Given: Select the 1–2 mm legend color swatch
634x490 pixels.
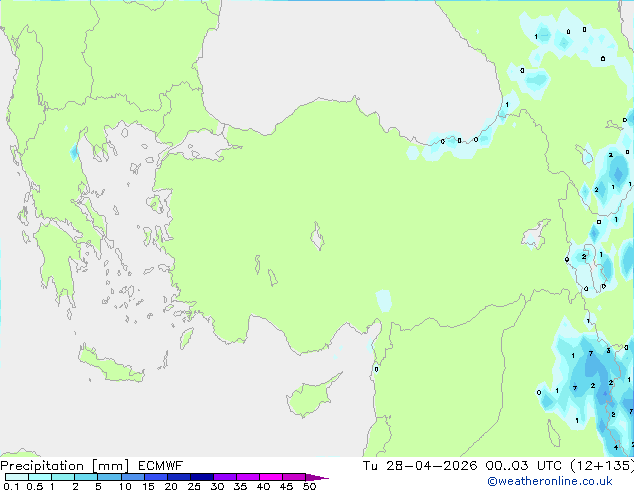Looking at the screenshot, I should tap(63, 477).
